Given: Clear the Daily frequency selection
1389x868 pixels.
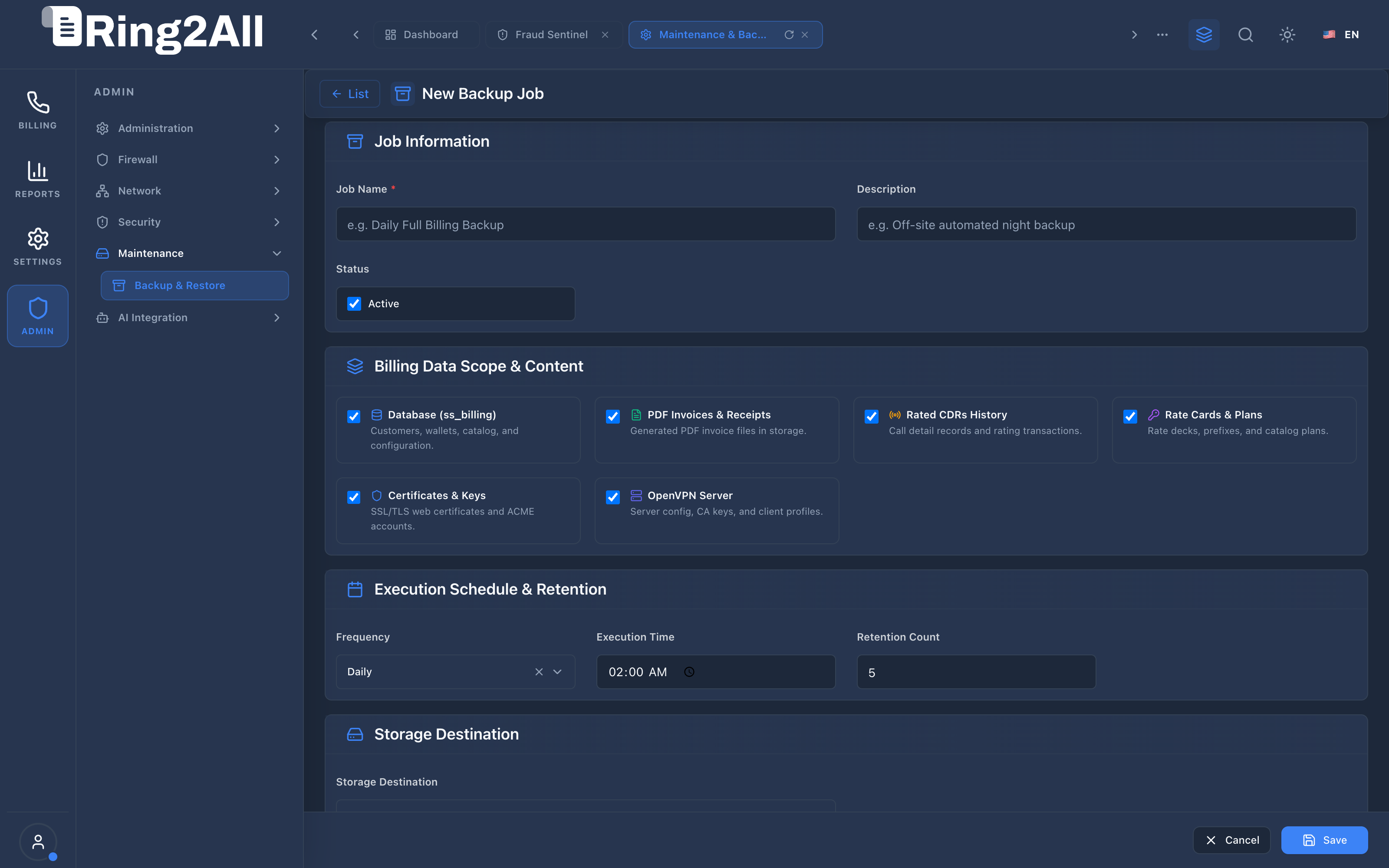Looking at the screenshot, I should click(x=539, y=672).
